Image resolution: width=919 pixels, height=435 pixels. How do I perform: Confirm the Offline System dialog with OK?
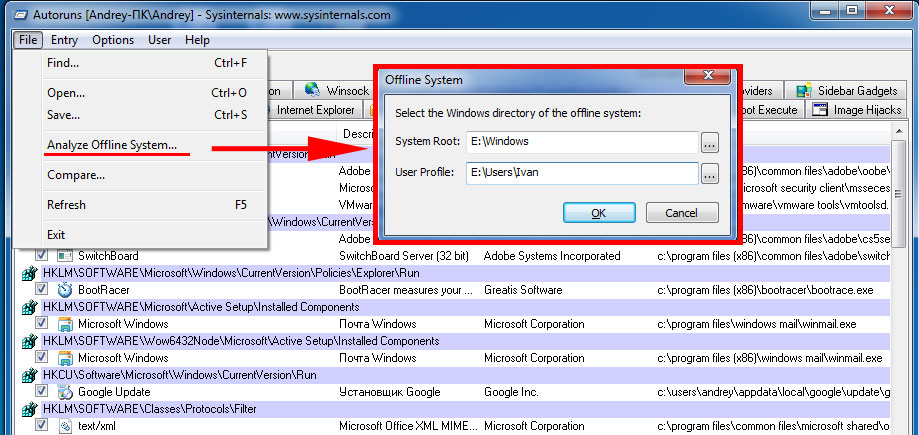598,212
